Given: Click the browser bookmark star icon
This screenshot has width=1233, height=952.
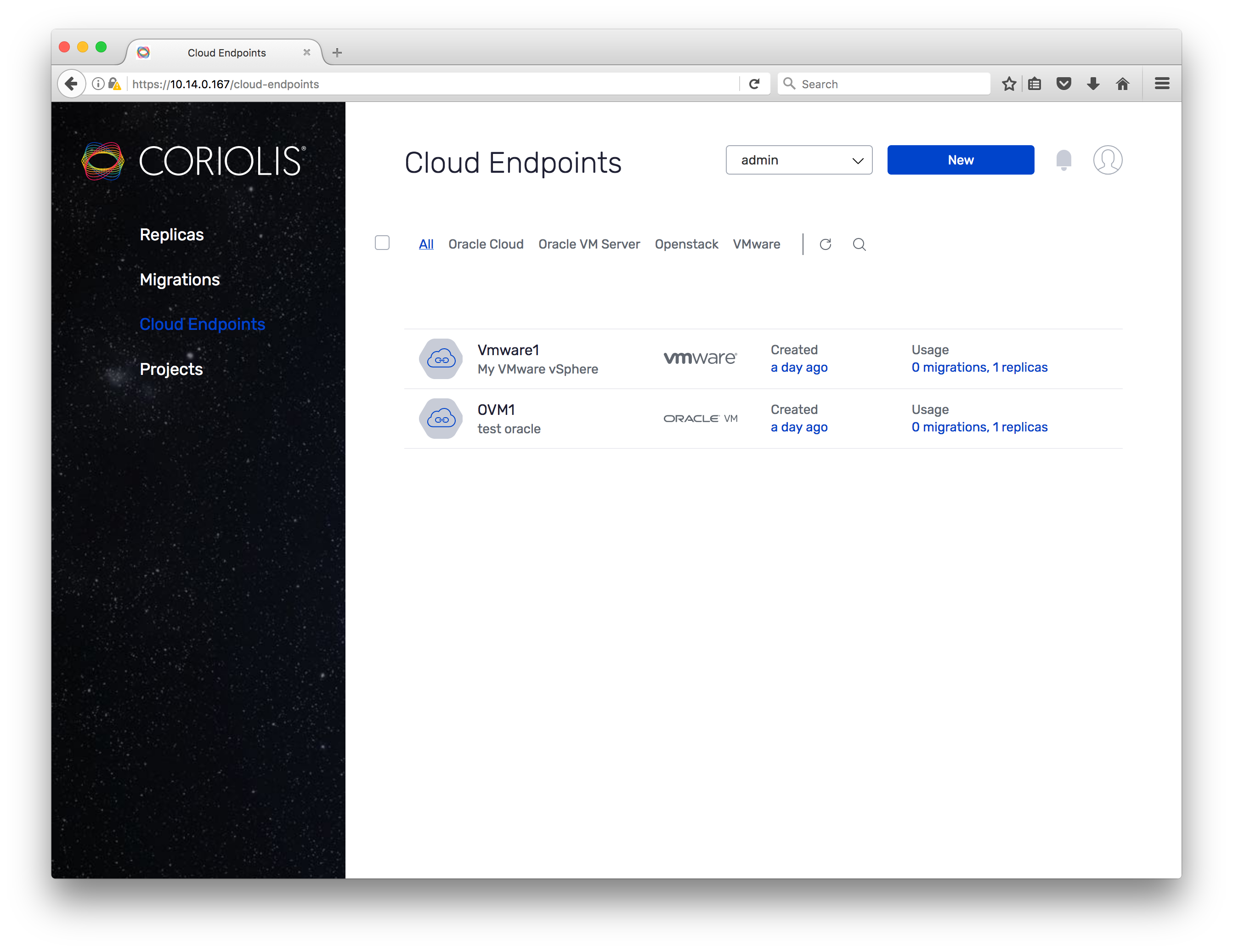Looking at the screenshot, I should point(1009,84).
